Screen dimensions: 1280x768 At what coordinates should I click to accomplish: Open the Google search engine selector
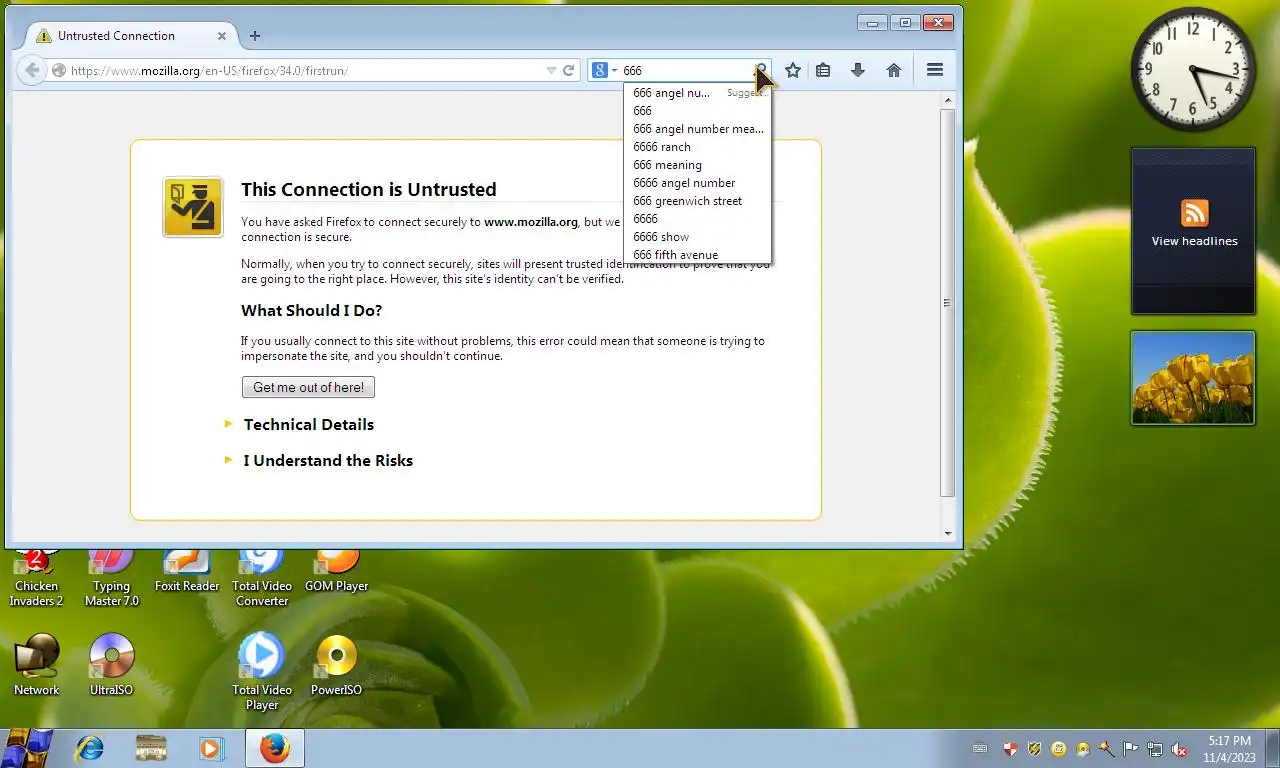[x=604, y=70]
